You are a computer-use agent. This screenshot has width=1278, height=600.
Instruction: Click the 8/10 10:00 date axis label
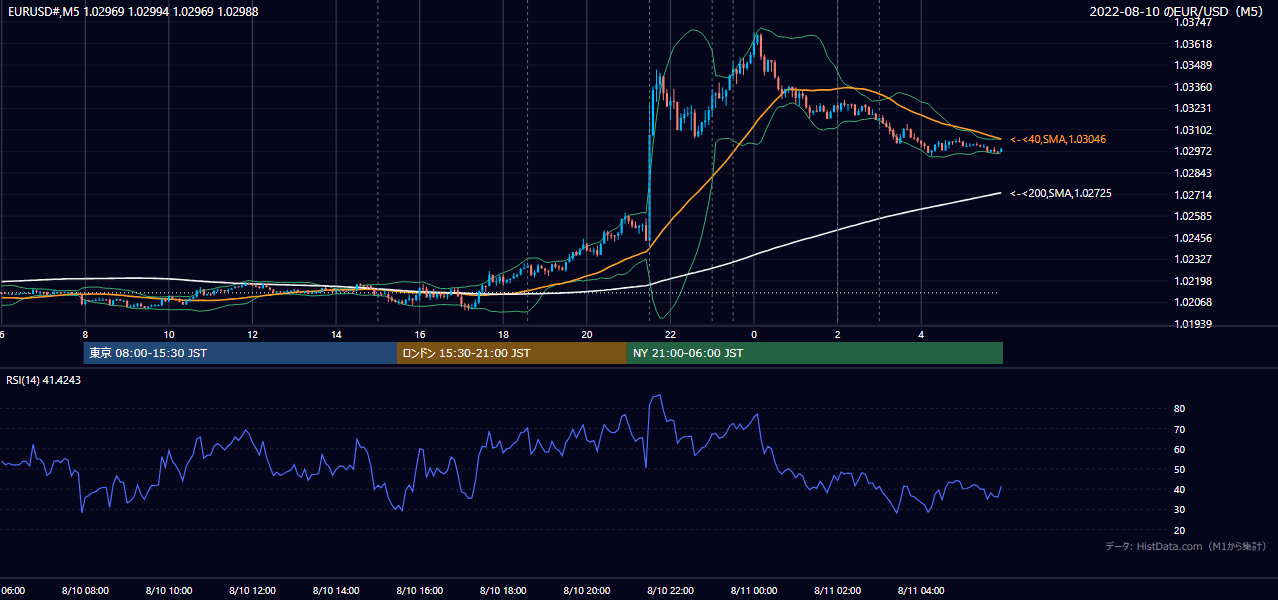point(168,591)
